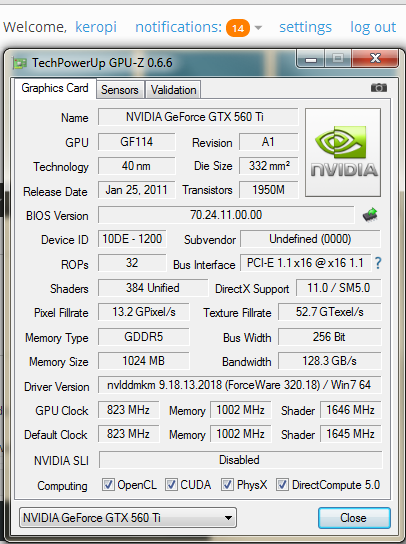Click the Technology field 40 nm

pyautogui.click(x=136, y=166)
